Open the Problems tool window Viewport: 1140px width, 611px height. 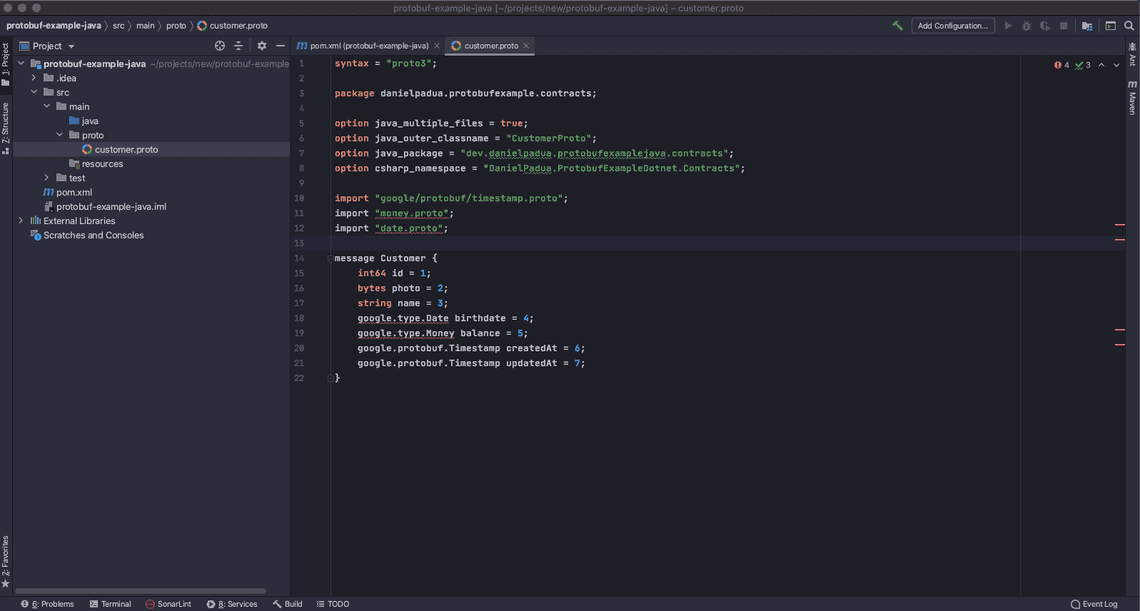pos(48,603)
